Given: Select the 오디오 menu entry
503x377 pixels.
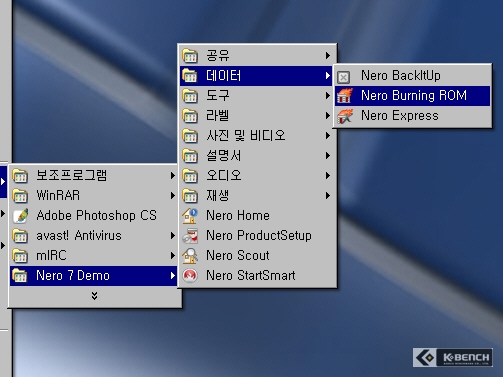Looking at the screenshot, I should [x=257, y=176].
